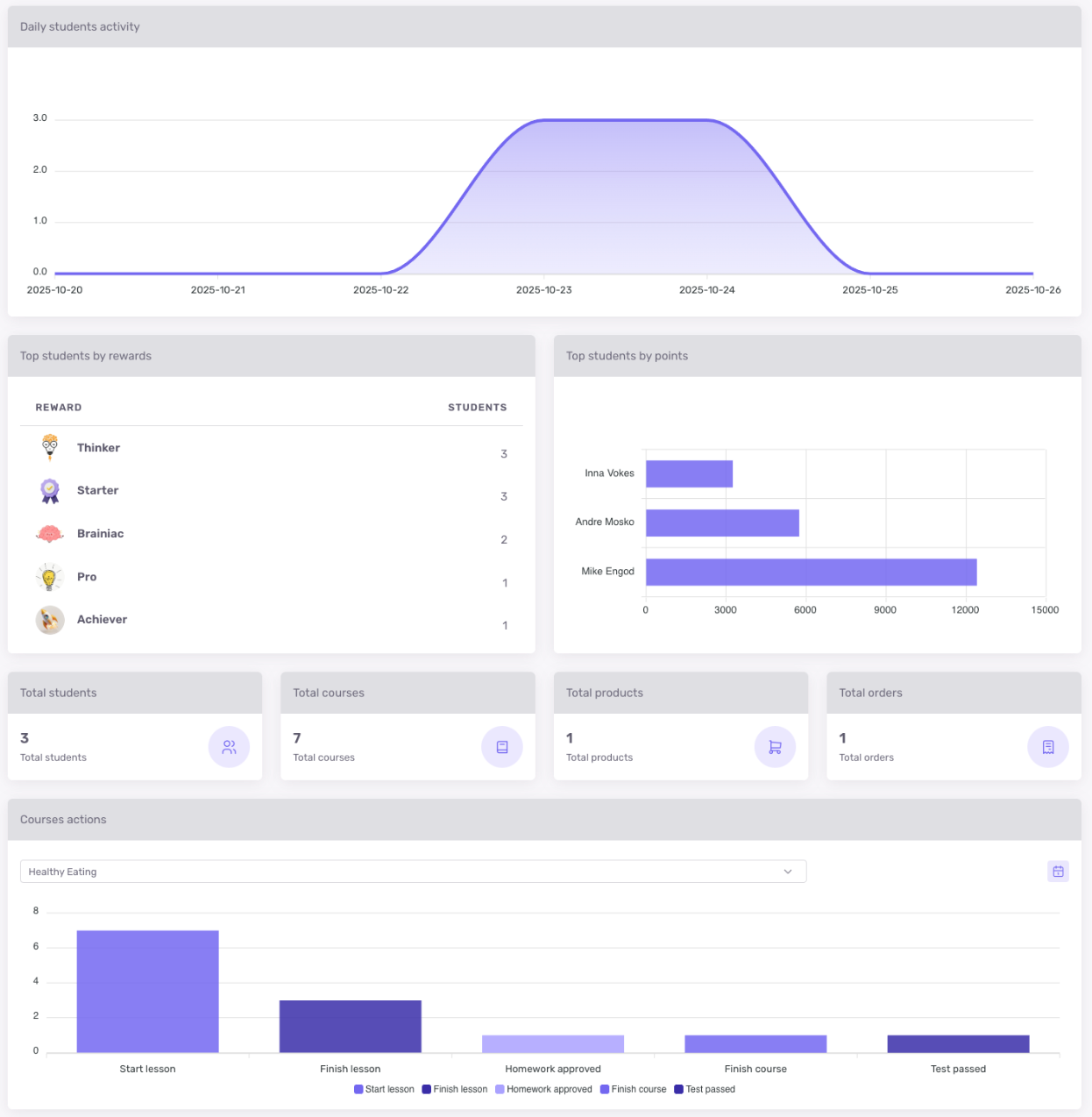Screen dimensions: 1092x1117
Task: Toggle the Finish course legend item
Action: coord(633,1090)
